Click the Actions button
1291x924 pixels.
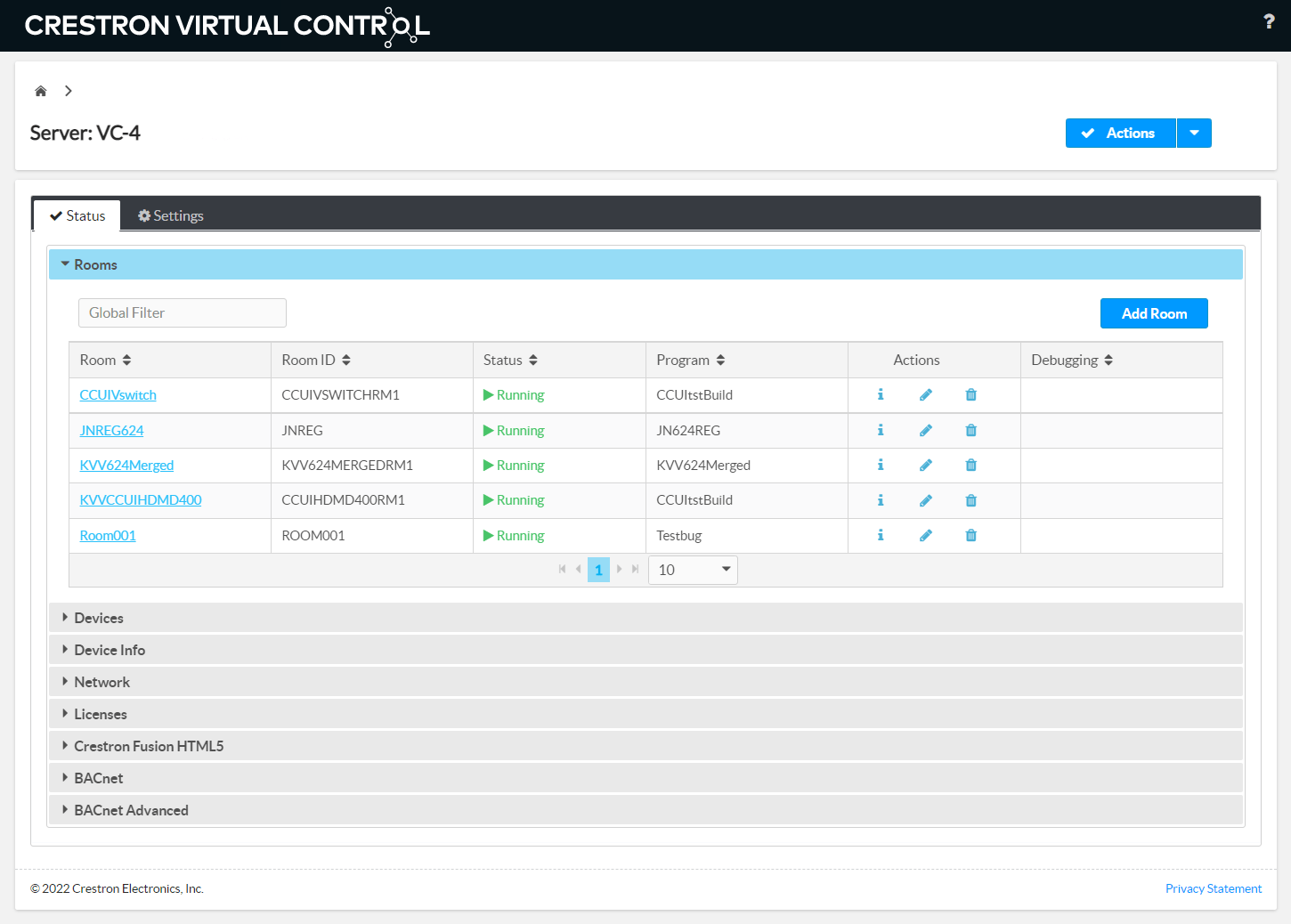pos(1121,133)
